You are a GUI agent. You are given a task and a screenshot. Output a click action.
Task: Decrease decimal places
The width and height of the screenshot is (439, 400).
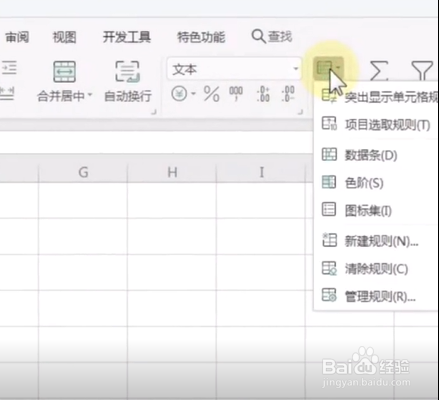288,94
